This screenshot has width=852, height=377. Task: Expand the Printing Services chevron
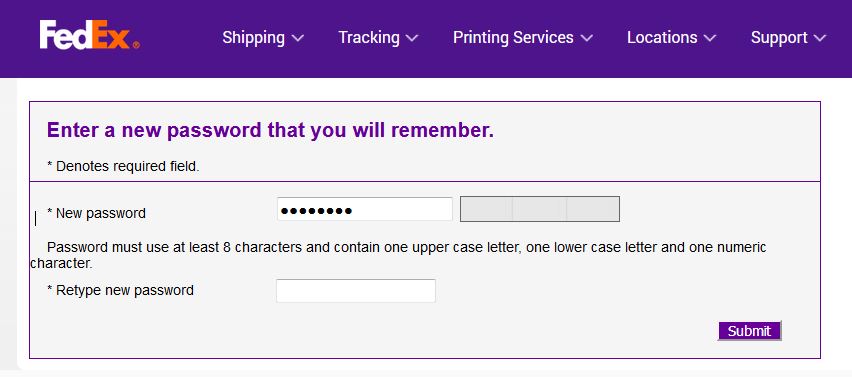point(586,38)
